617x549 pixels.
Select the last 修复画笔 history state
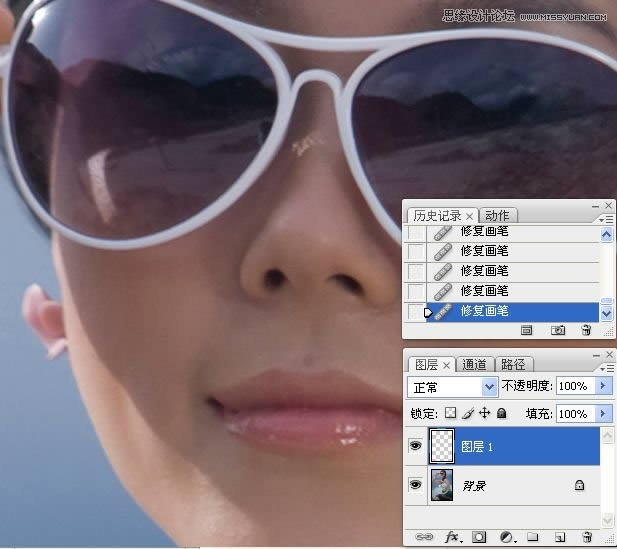click(x=485, y=311)
